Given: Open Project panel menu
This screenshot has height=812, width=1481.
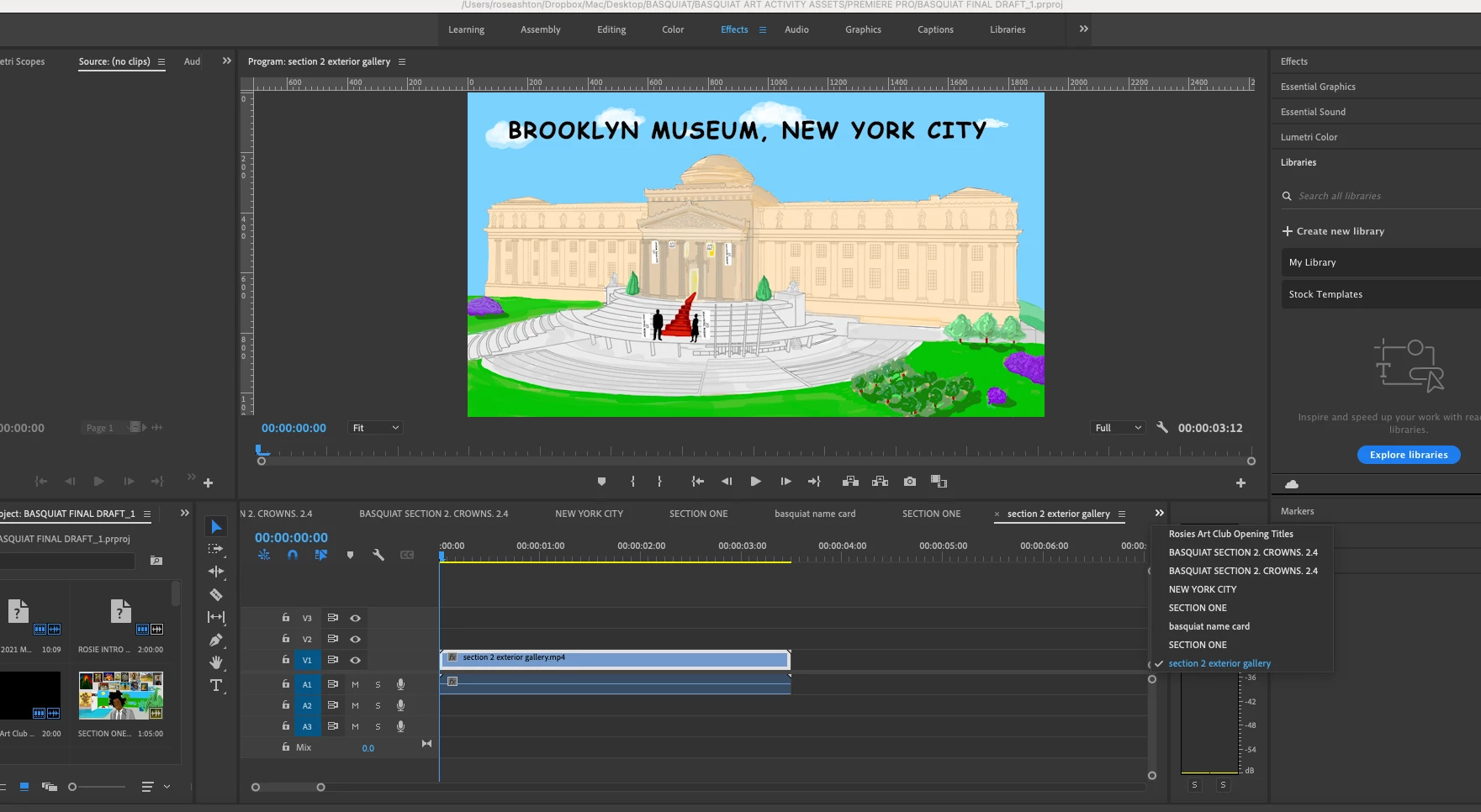Looking at the screenshot, I should (147, 514).
